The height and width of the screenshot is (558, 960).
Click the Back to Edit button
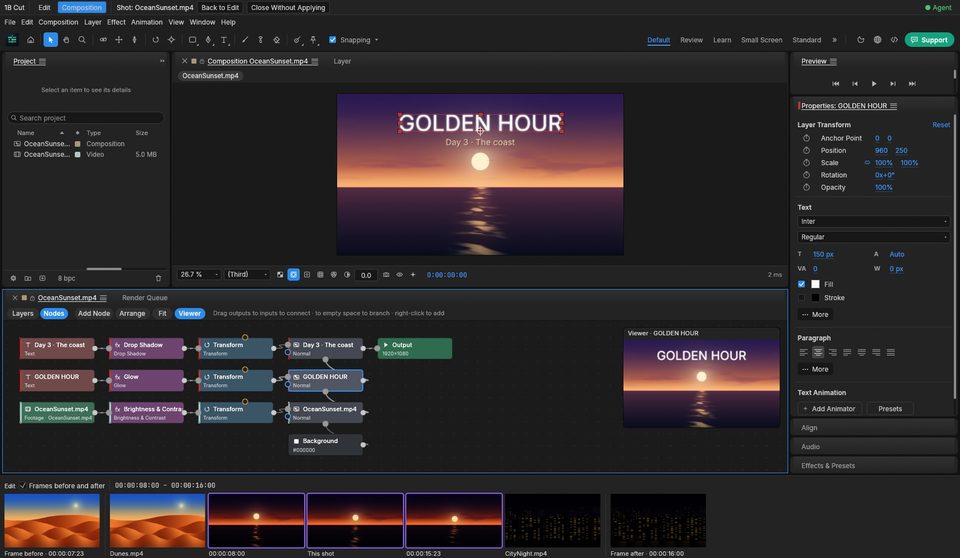(x=220, y=7)
